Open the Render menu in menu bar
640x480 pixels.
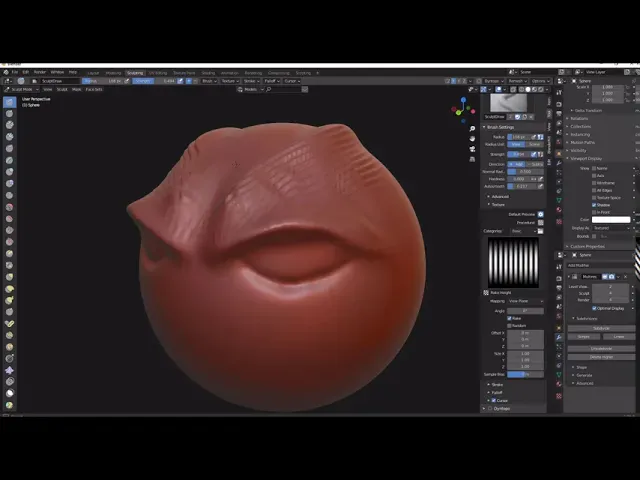point(40,72)
